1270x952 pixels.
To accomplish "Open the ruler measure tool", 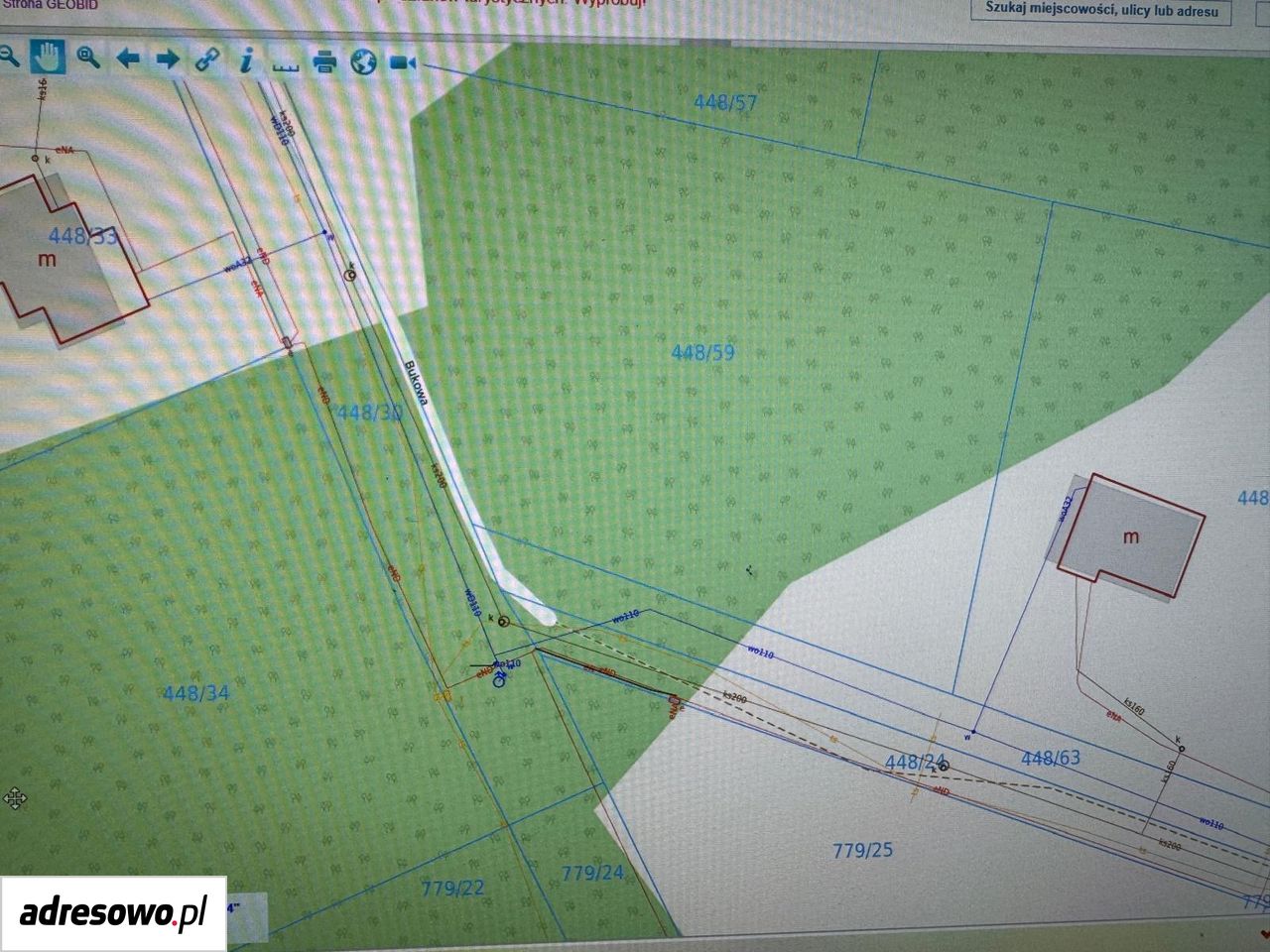I will coord(285,66).
